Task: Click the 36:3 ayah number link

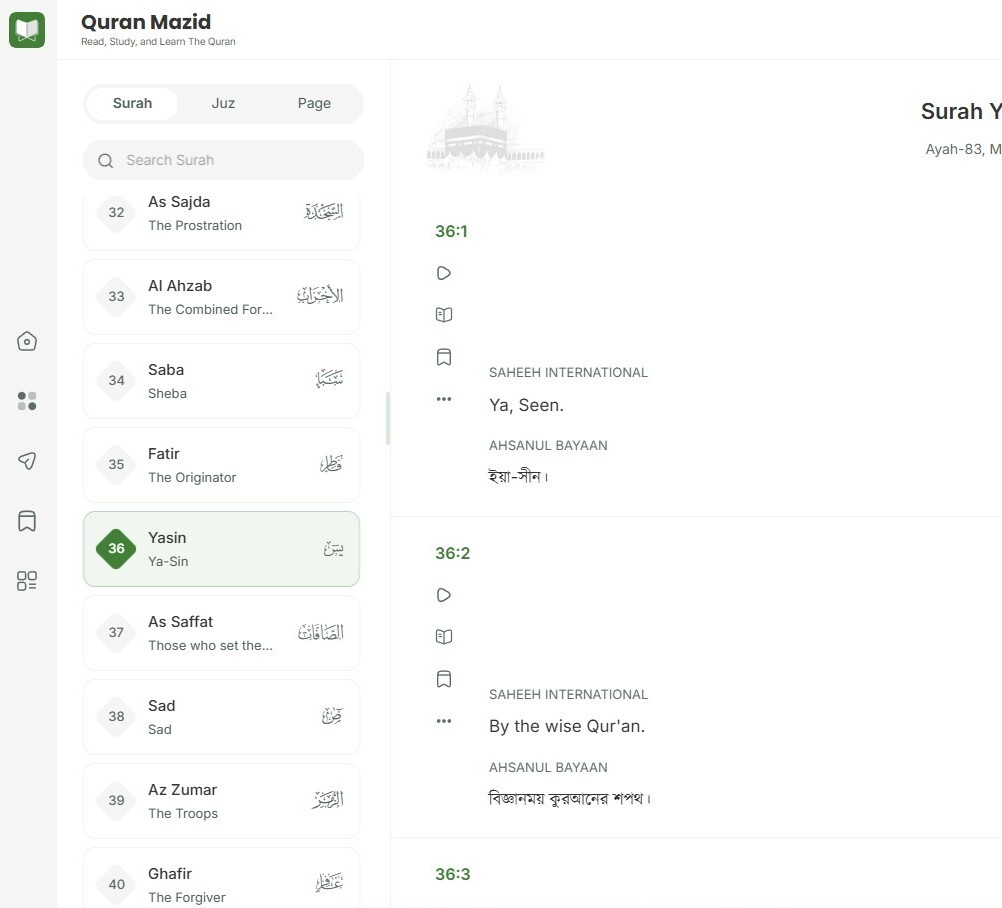Action: coord(452,874)
